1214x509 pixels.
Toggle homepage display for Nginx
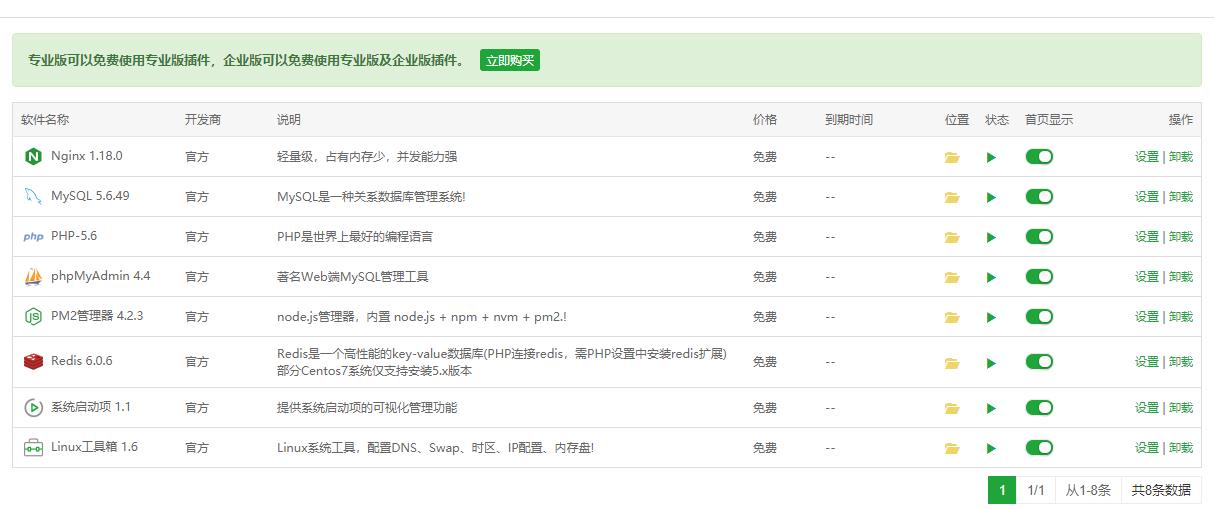(1039, 157)
